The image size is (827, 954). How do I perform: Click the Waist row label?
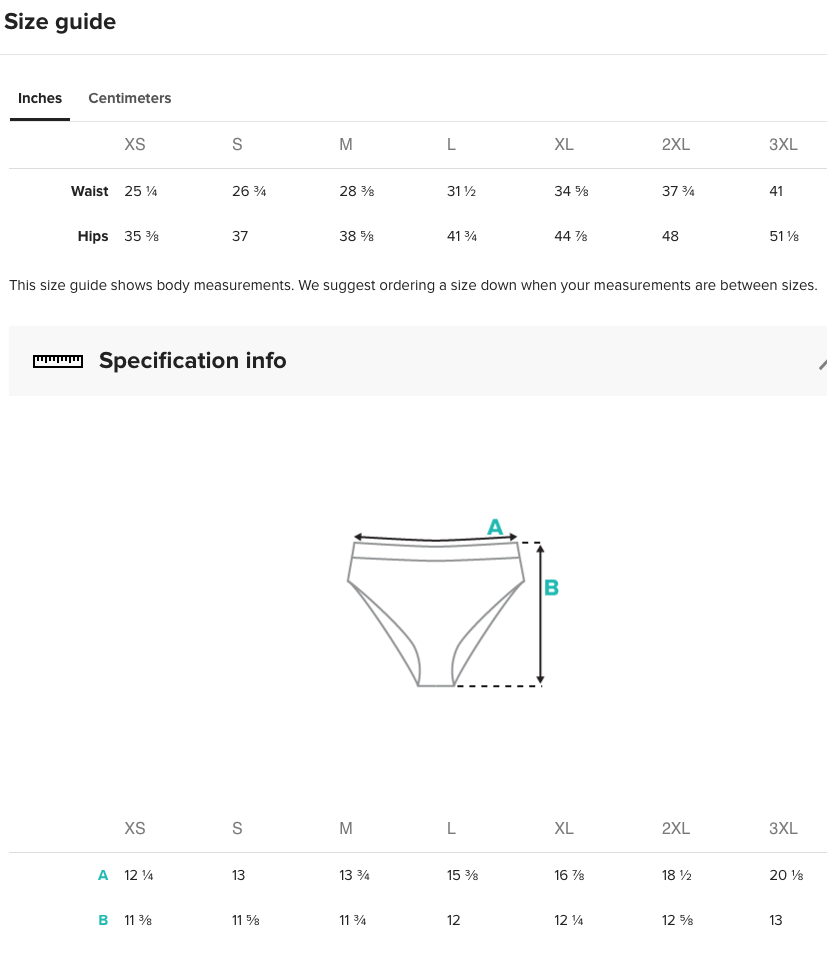[x=89, y=191]
